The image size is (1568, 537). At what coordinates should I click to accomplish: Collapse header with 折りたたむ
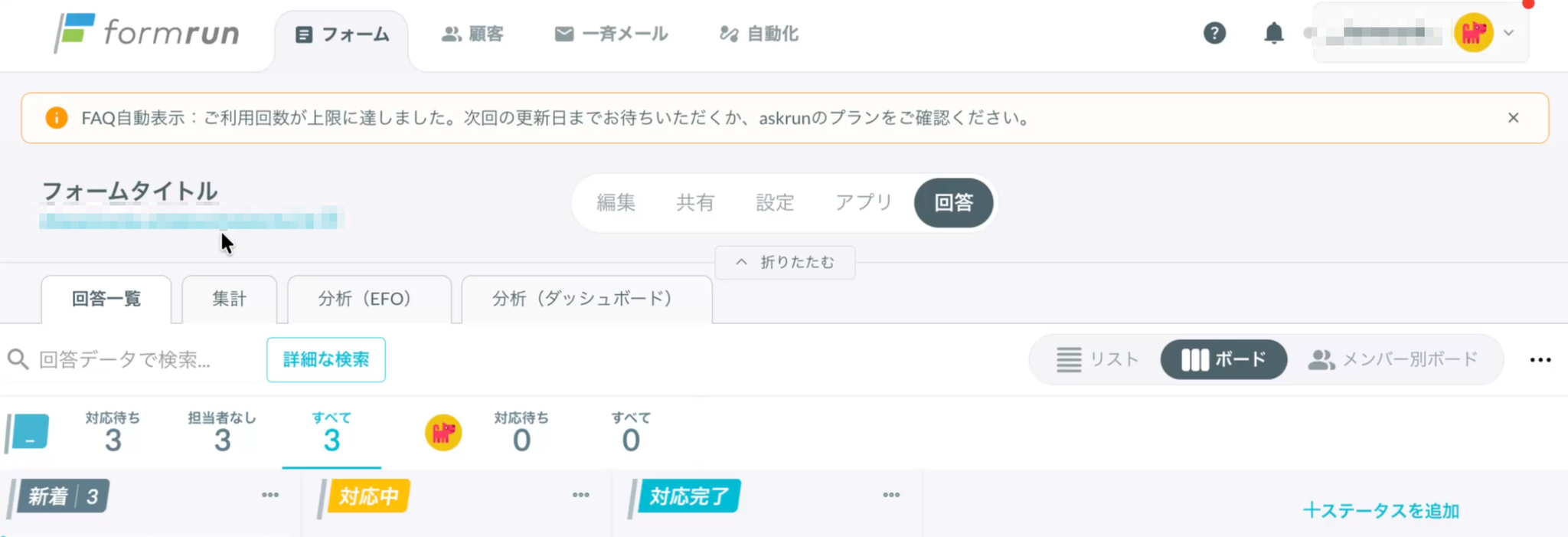click(785, 262)
